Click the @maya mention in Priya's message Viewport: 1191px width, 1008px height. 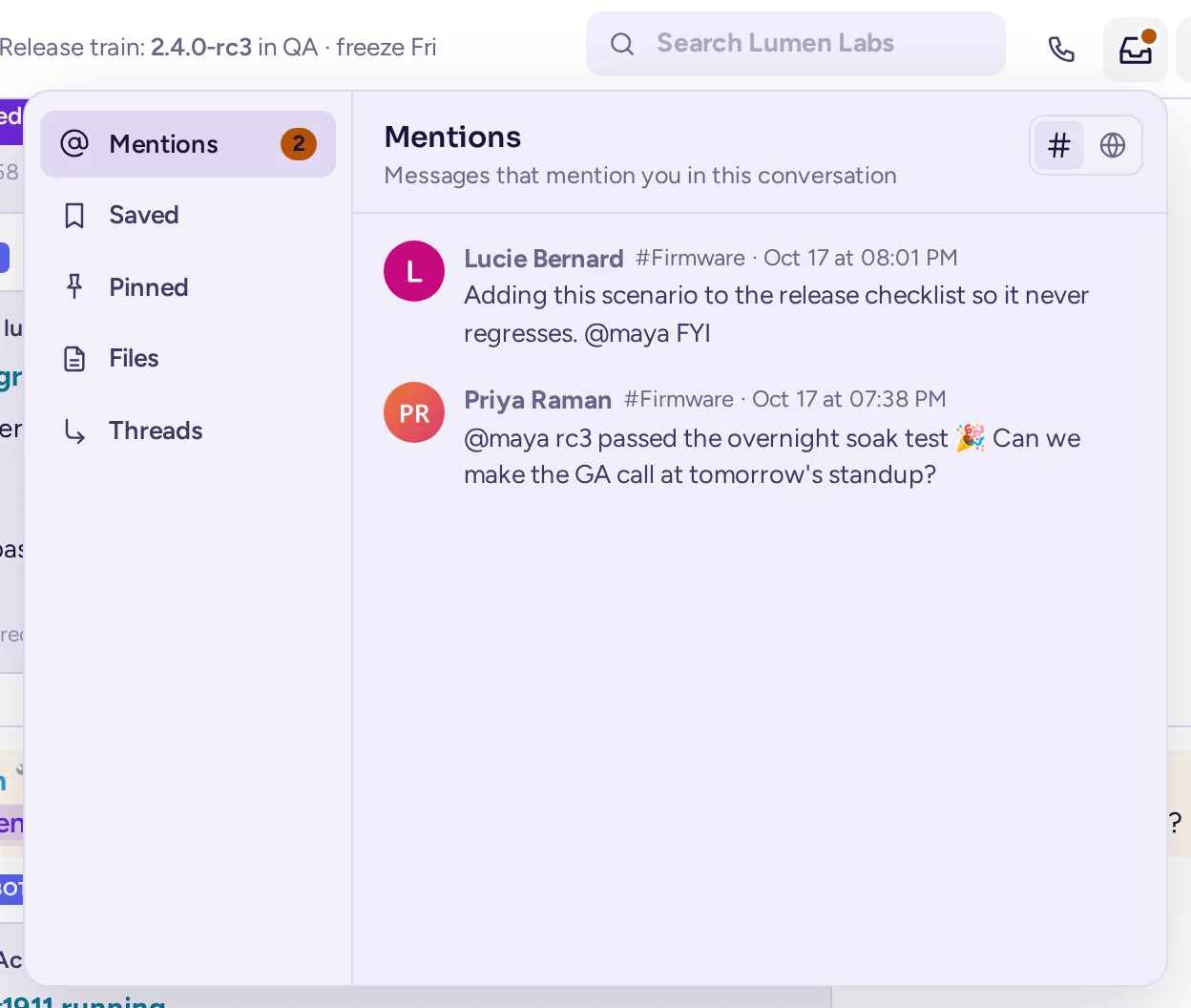point(507,438)
